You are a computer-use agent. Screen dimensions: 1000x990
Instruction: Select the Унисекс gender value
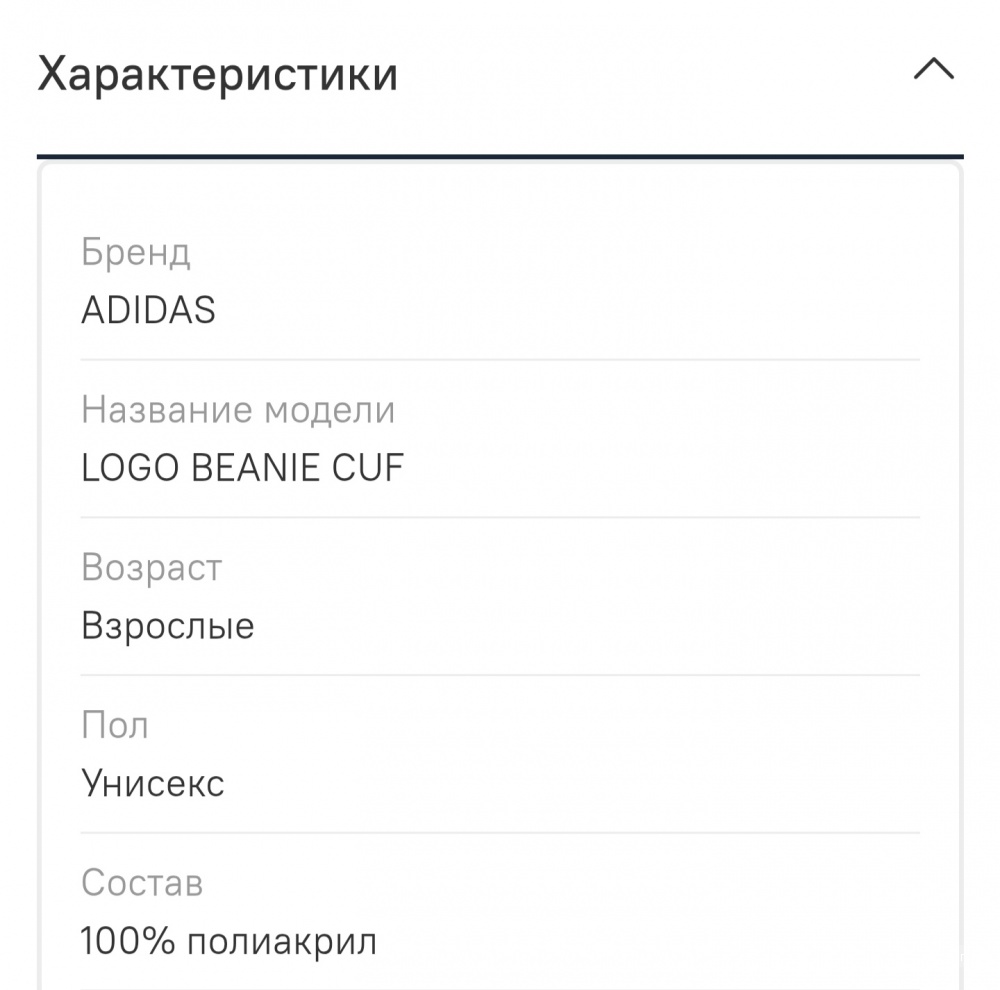[x=152, y=783]
